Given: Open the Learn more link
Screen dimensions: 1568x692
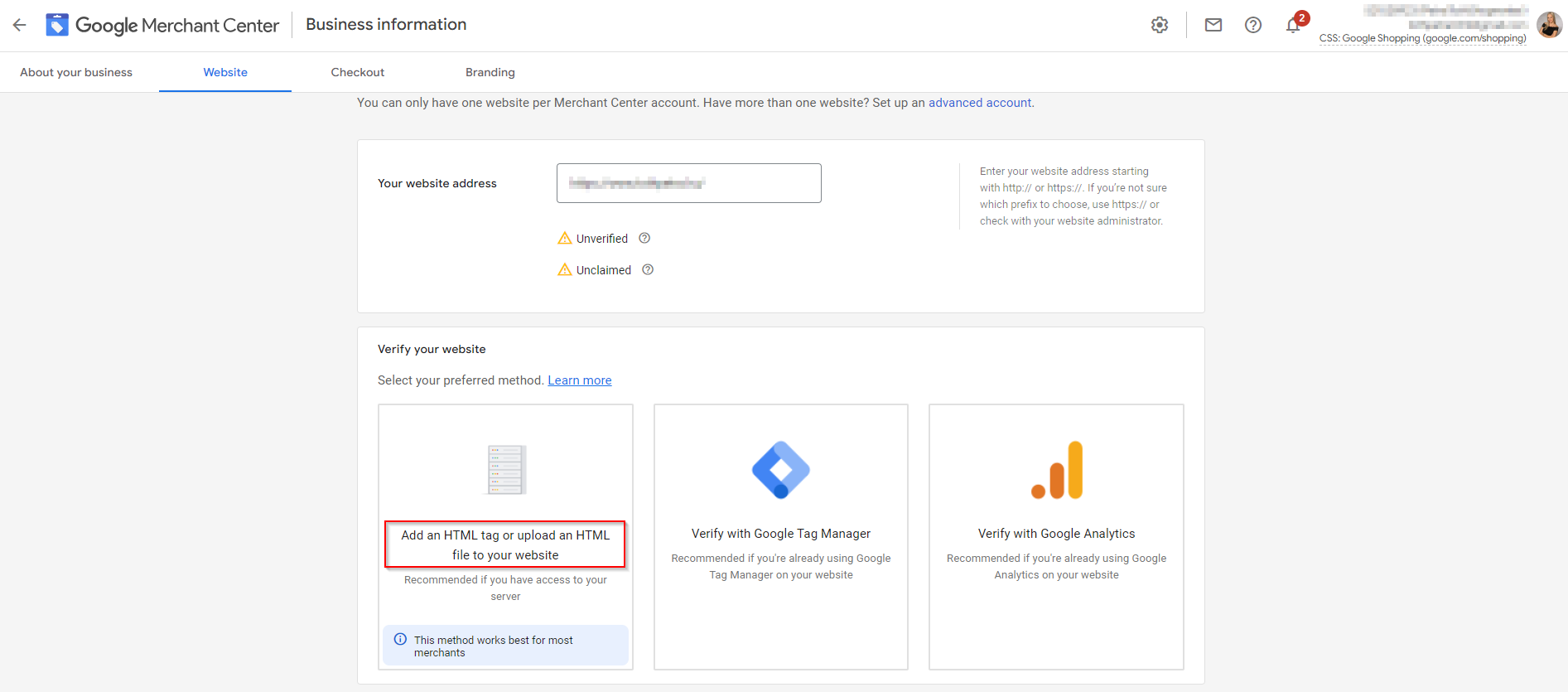Looking at the screenshot, I should pos(580,380).
